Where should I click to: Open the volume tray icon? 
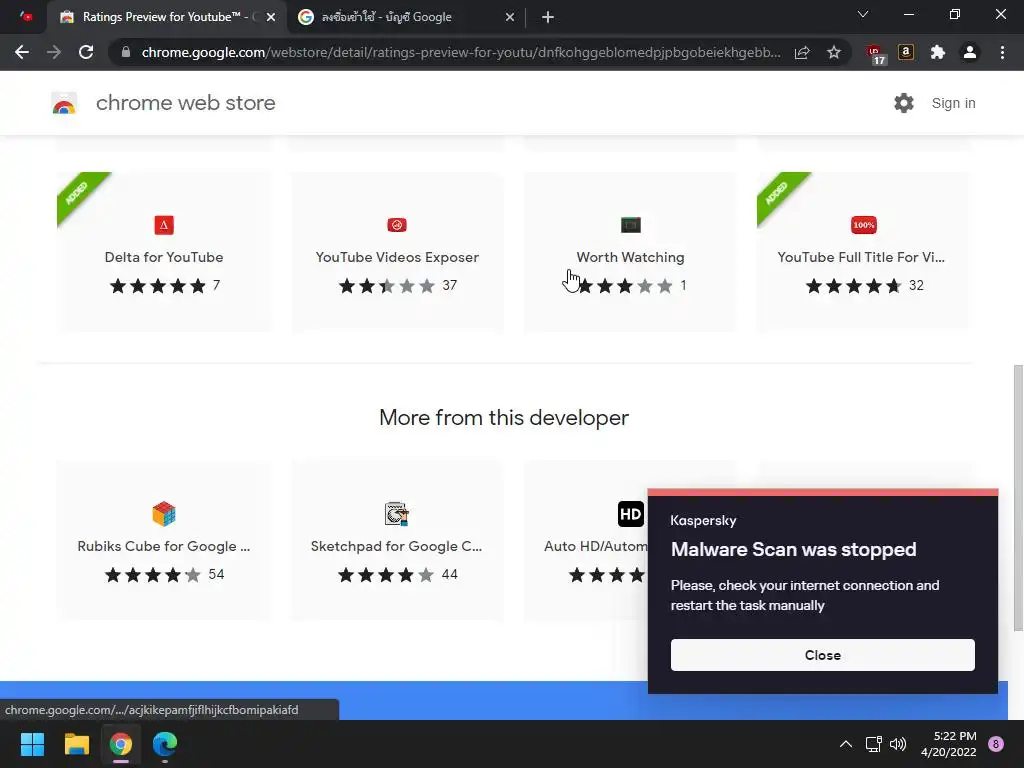coord(899,744)
